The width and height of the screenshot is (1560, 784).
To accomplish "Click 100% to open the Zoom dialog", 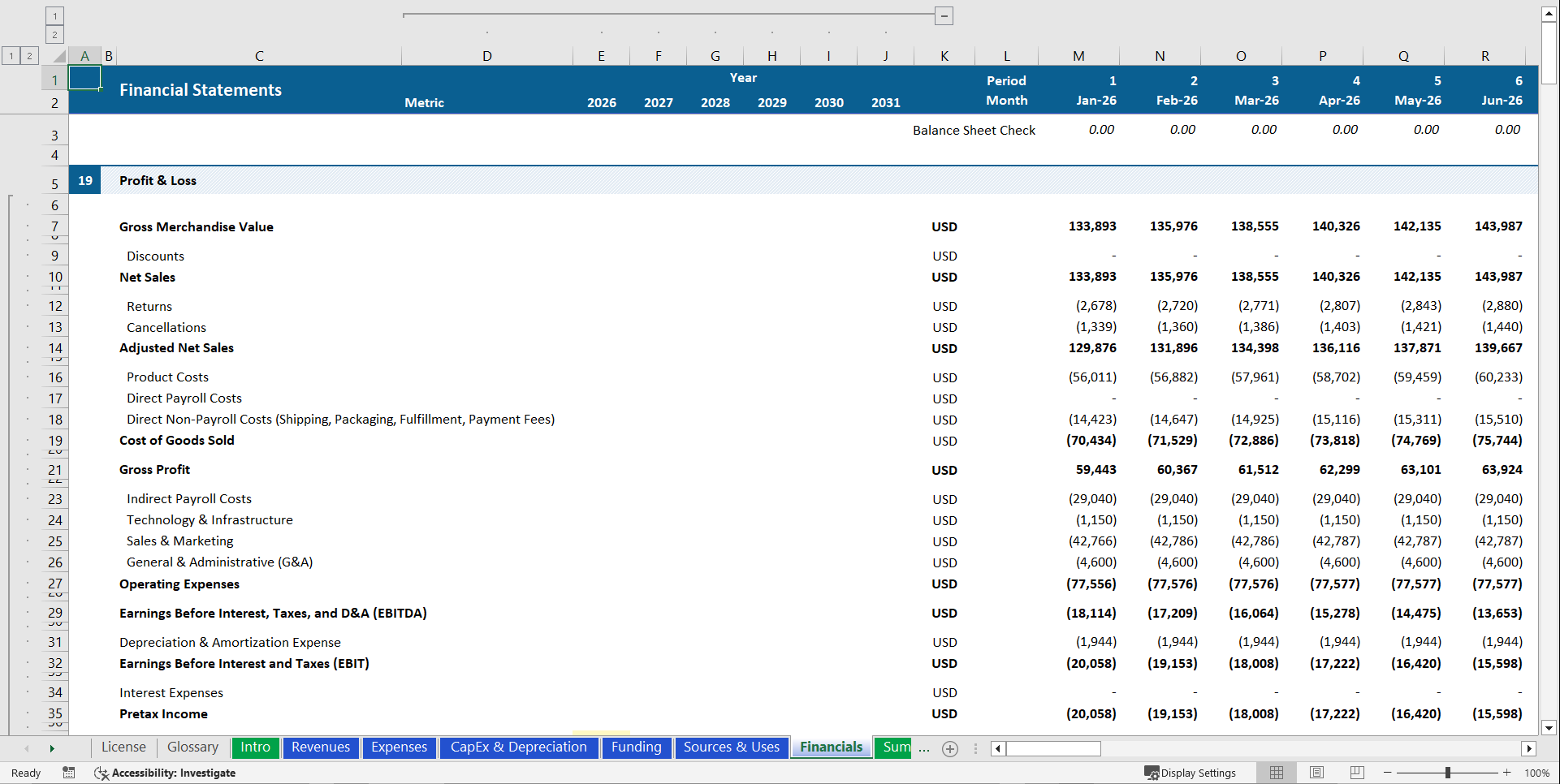I will click(x=1537, y=773).
